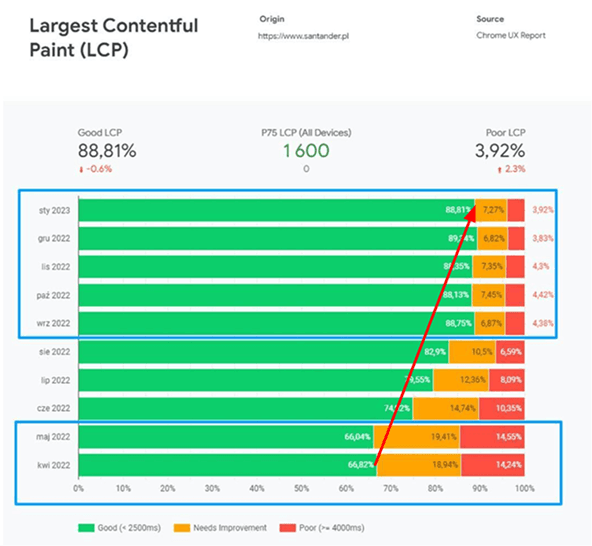Screen dimensions: 592x546
Task: Select the green bar for sty 2023
Action: 277,210
